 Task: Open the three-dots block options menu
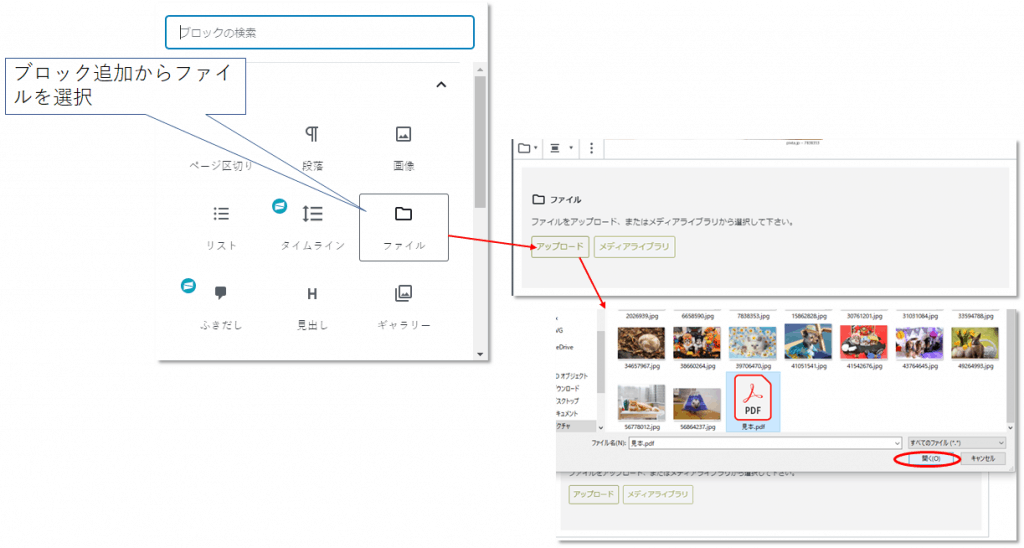(591, 148)
